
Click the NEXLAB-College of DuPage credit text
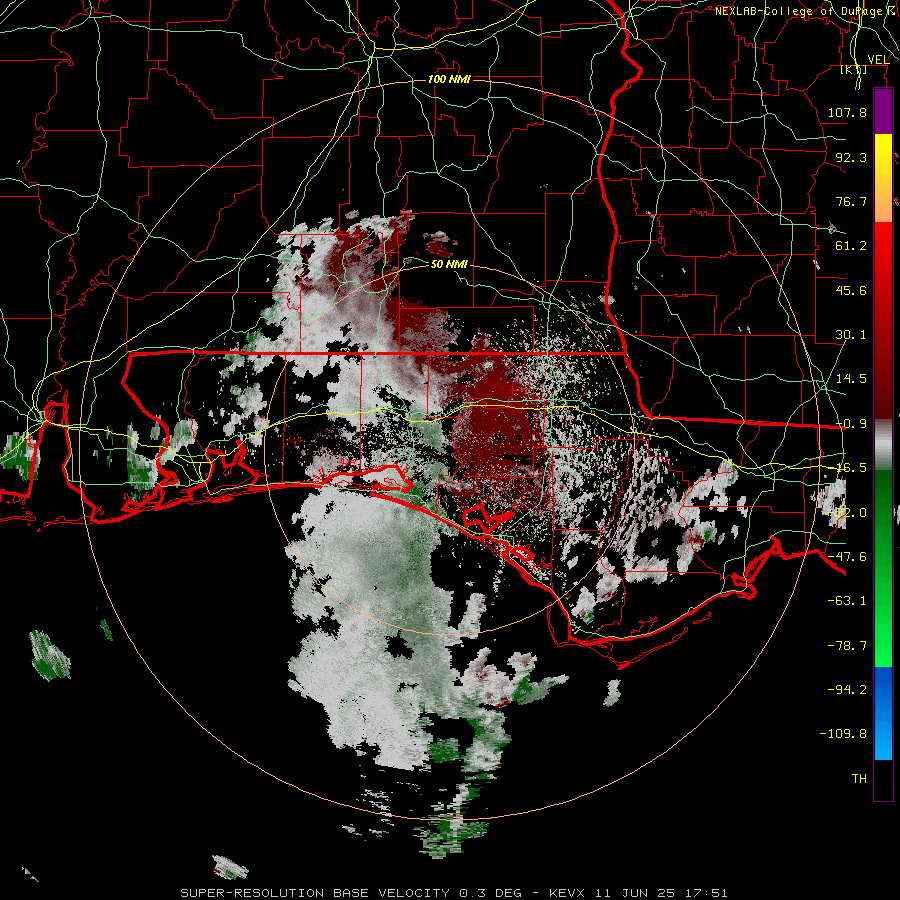pos(807,11)
